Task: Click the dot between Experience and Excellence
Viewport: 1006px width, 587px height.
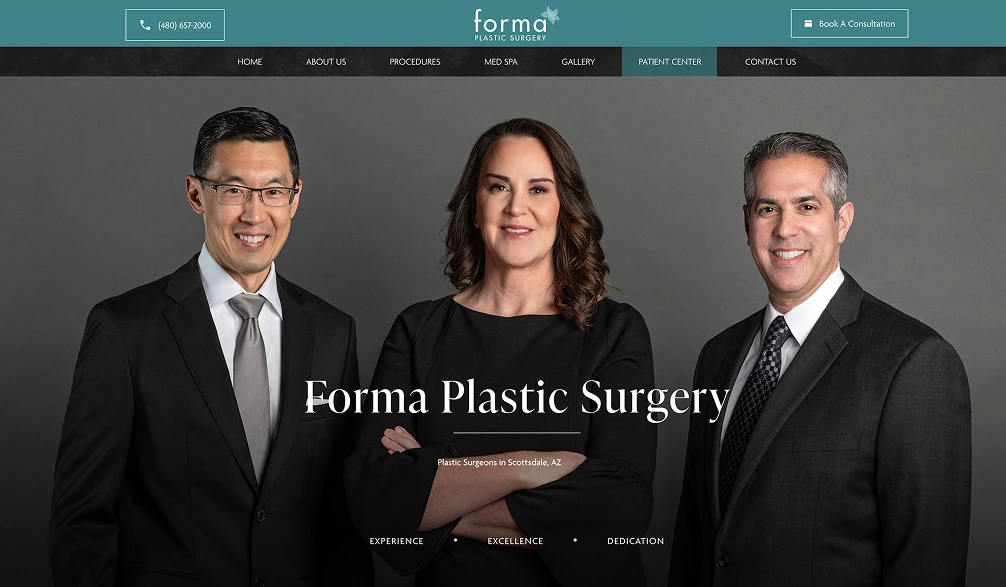Action: click(x=456, y=540)
